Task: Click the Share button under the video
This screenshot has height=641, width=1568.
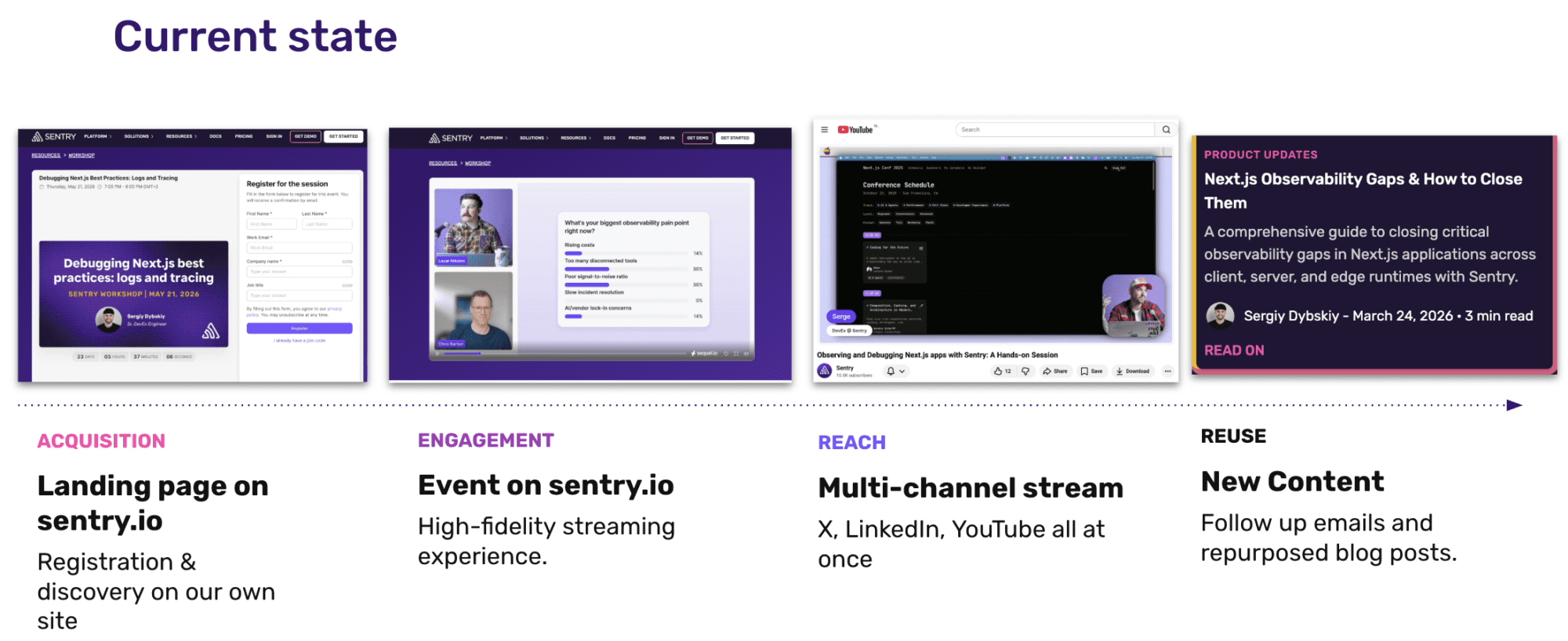Action: click(x=1055, y=371)
